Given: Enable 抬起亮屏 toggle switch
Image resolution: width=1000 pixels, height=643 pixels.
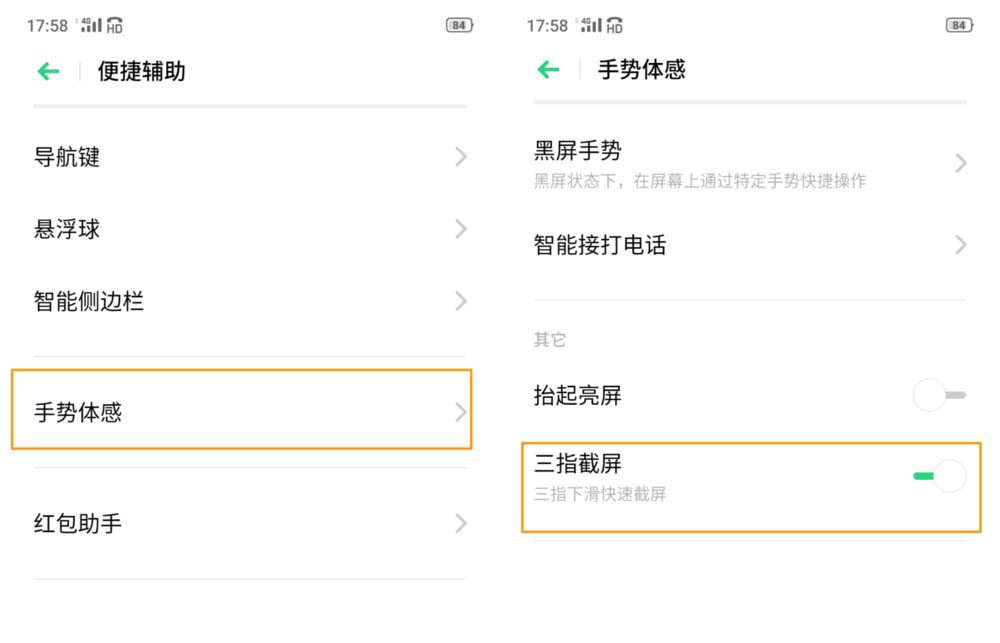Looking at the screenshot, I should (940, 396).
